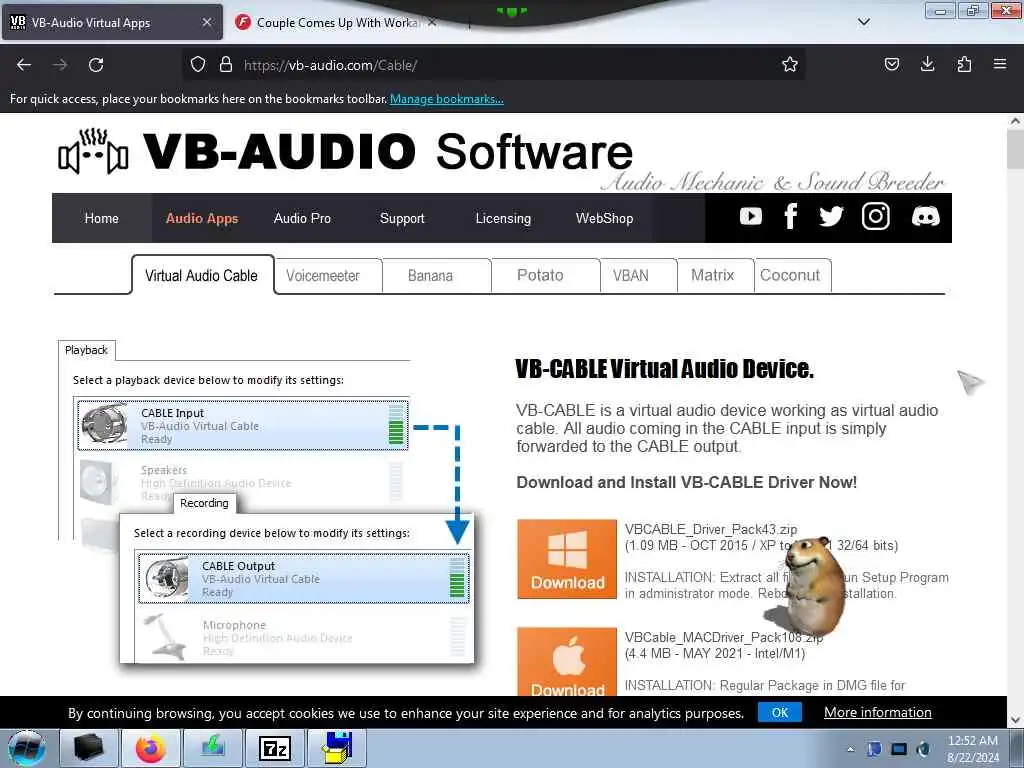Select the Coconut tab

tap(792, 276)
